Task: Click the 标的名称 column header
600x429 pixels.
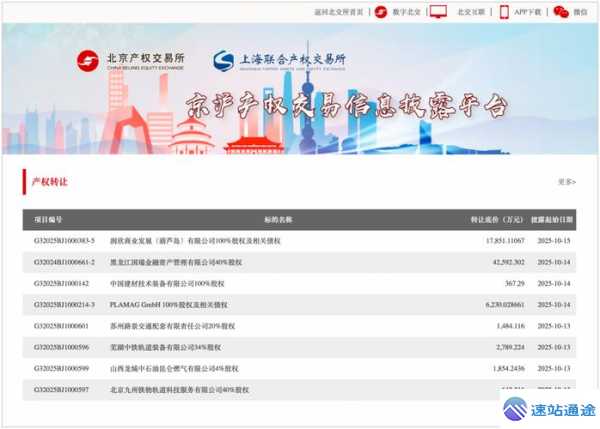Action: point(278,220)
